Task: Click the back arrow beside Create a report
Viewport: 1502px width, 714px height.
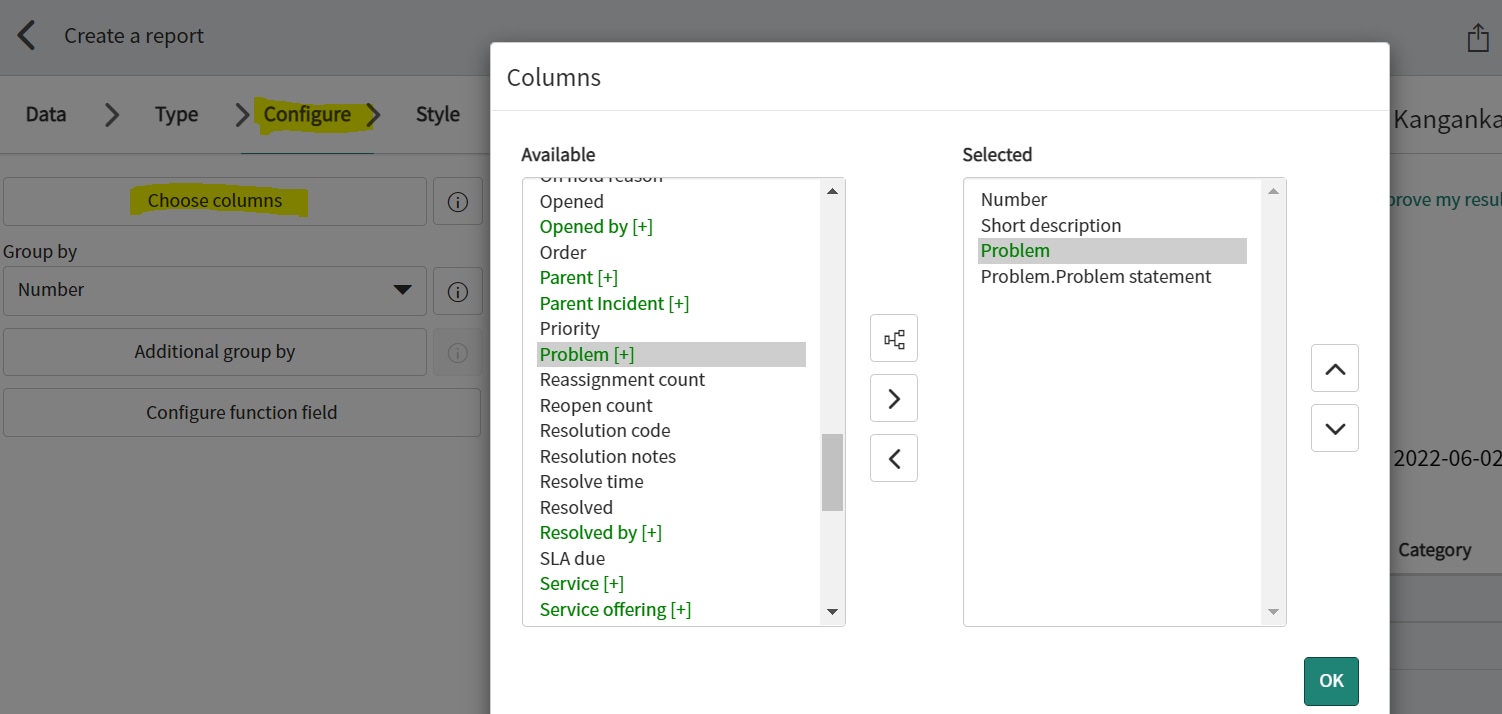Action: click(x=25, y=34)
